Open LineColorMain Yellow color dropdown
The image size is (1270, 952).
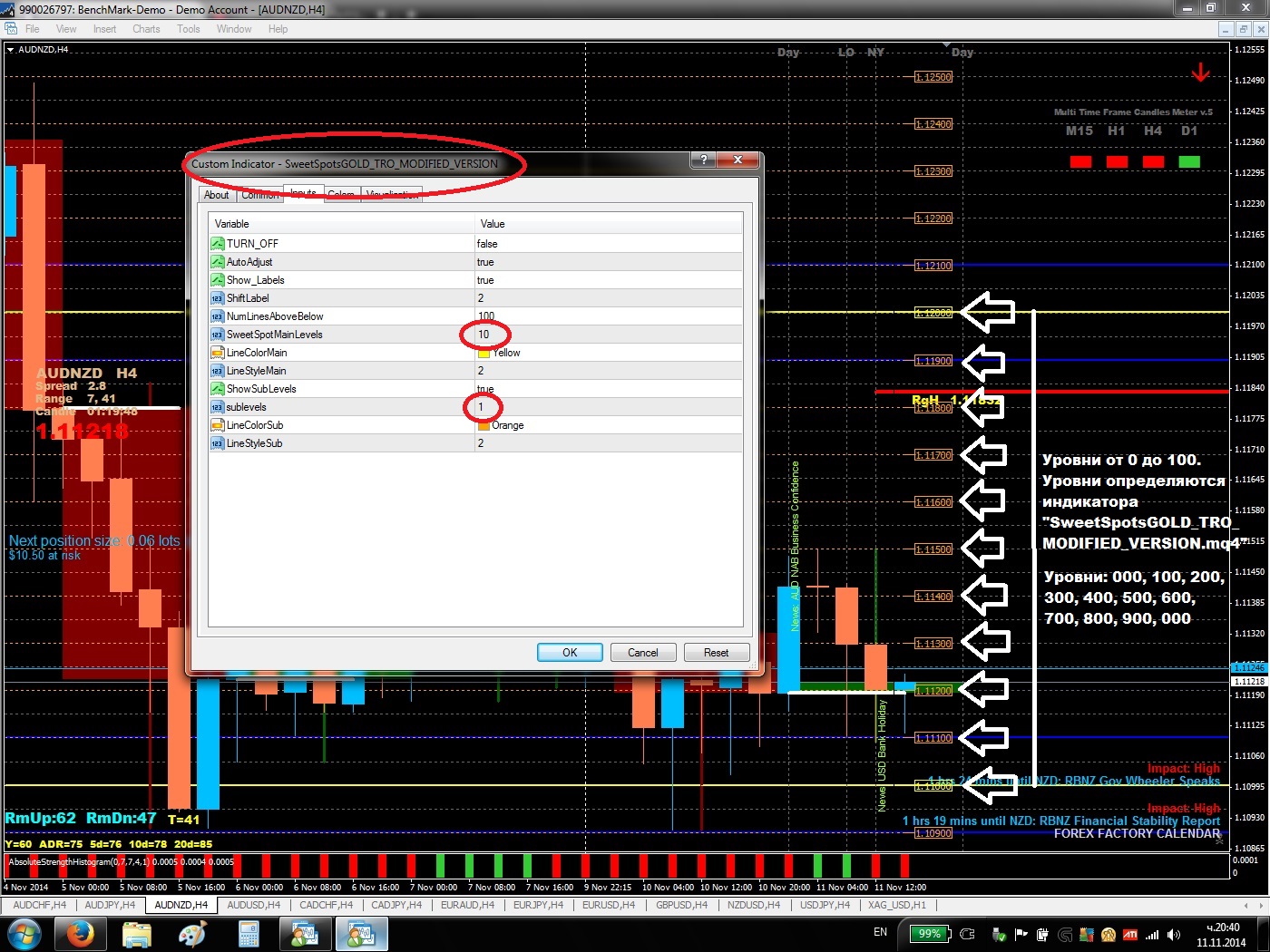pyautogui.click(x=609, y=352)
